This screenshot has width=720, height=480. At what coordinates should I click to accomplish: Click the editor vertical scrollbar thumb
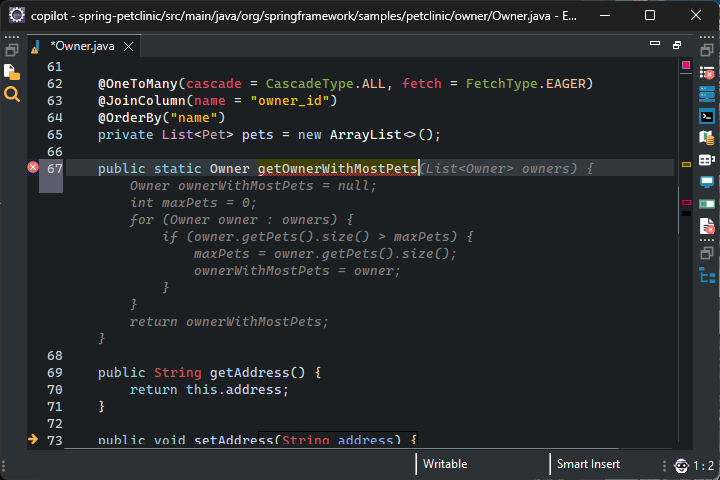[x=678, y=210]
